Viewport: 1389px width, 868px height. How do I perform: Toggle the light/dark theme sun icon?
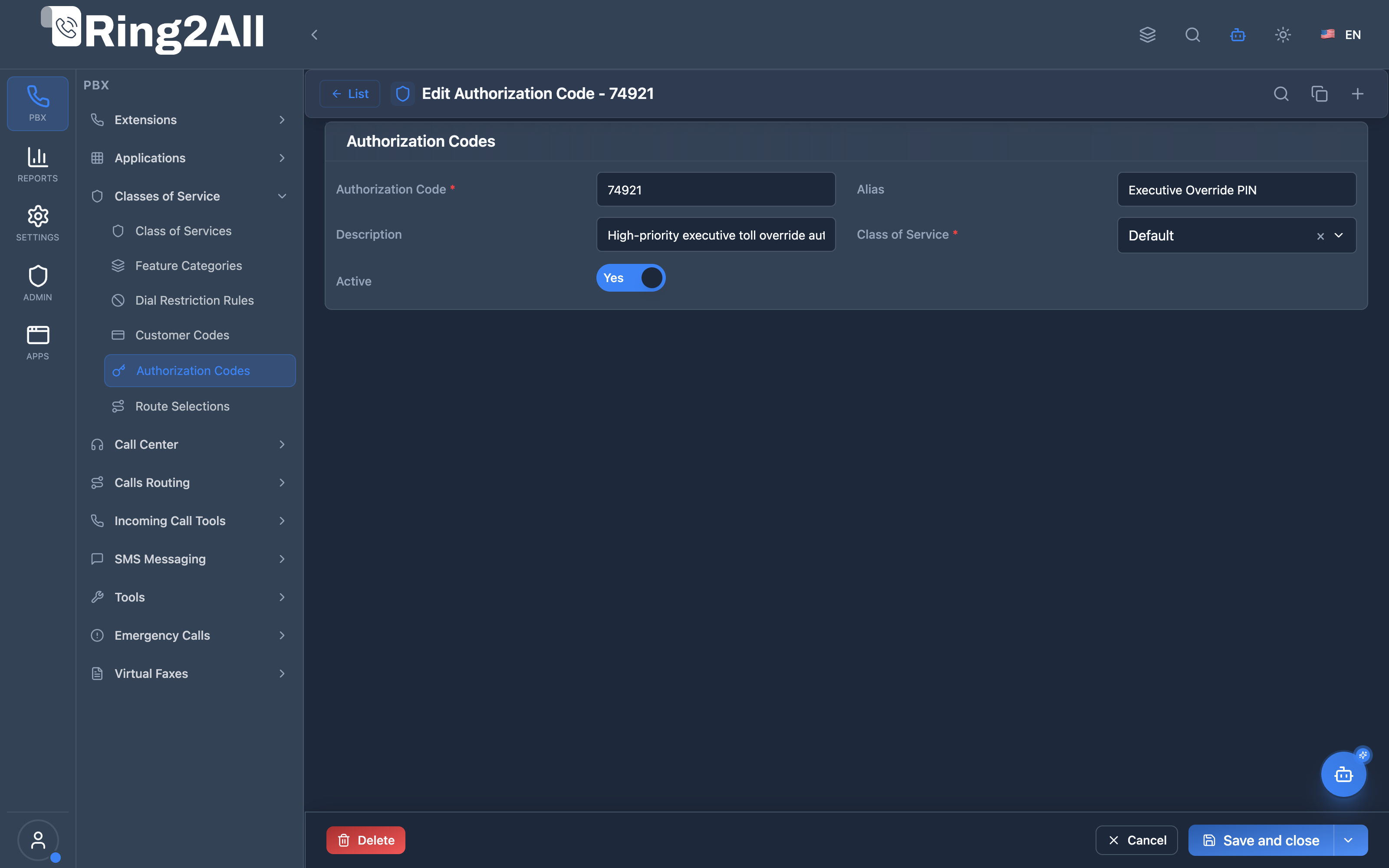(x=1283, y=34)
